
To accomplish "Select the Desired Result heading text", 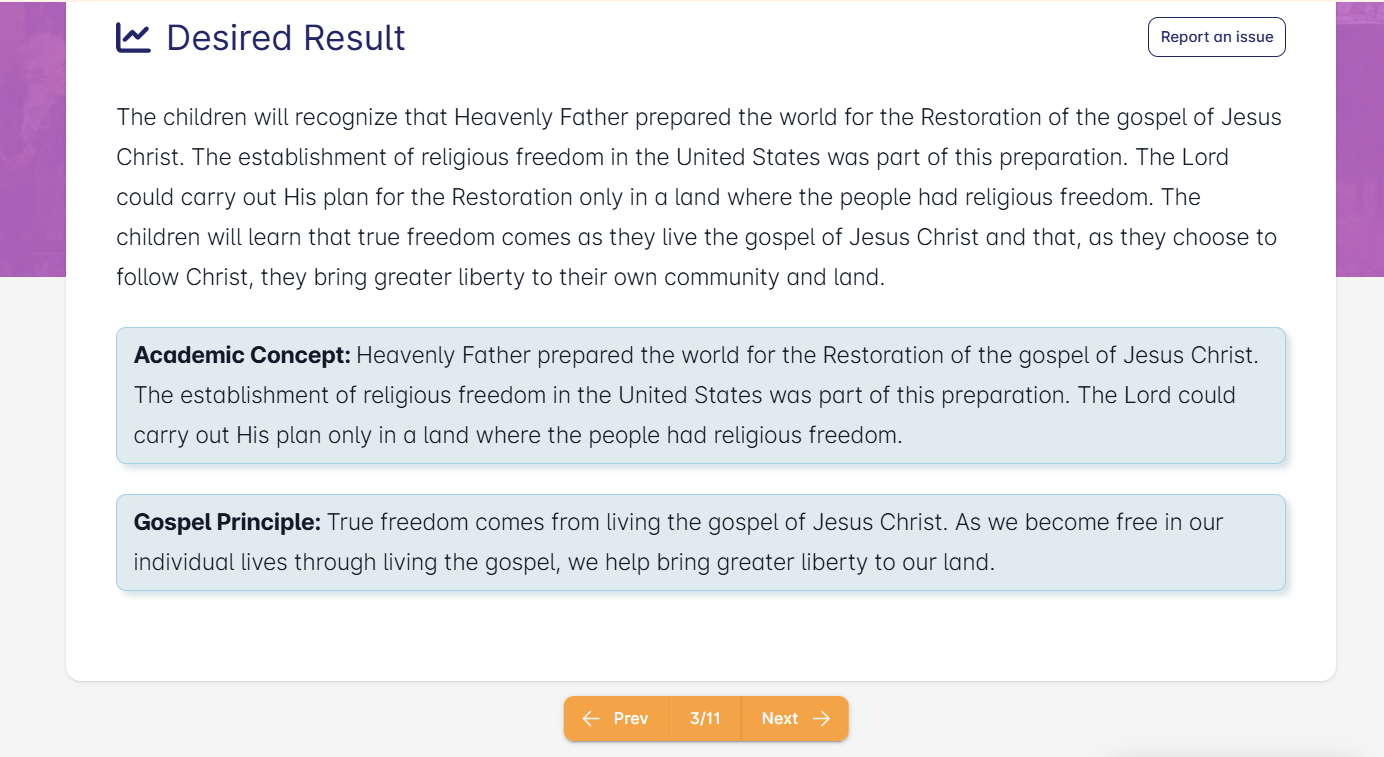I will [286, 38].
